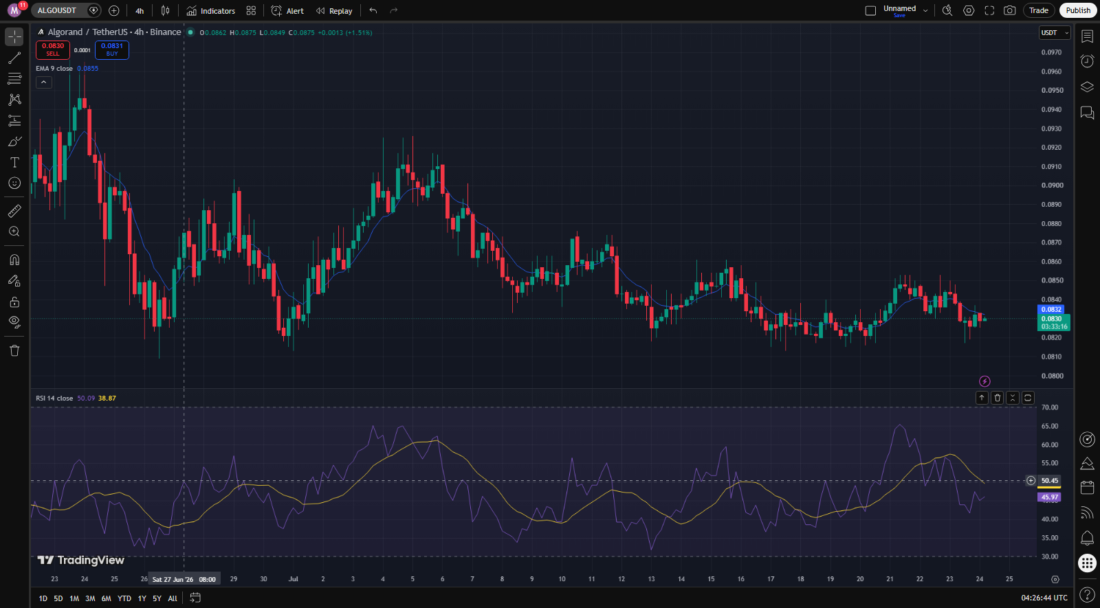Screen dimensions: 1100x608
Task: Select the YTD time range
Action: point(124,598)
